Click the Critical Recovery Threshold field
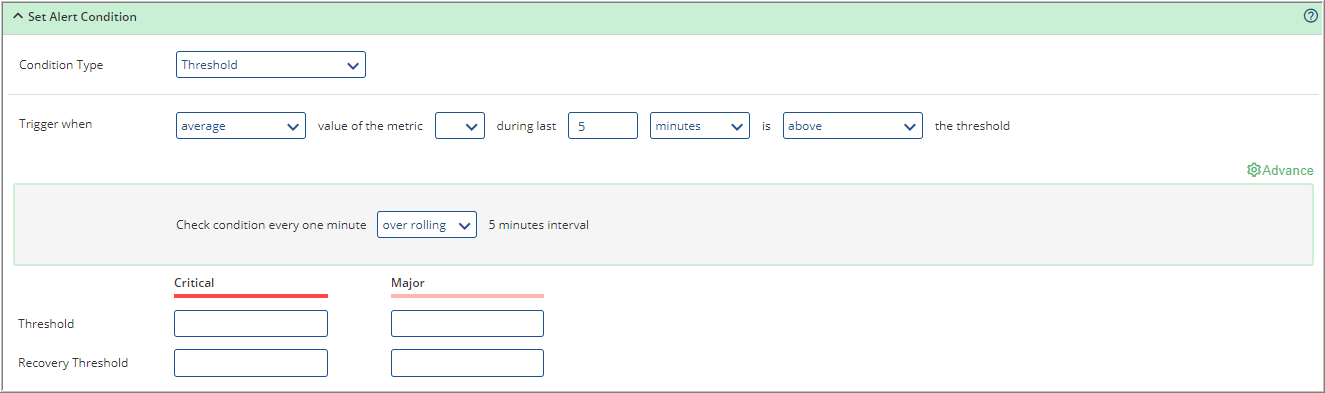The height and width of the screenshot is (393, 1325). [x=251, y=363]
